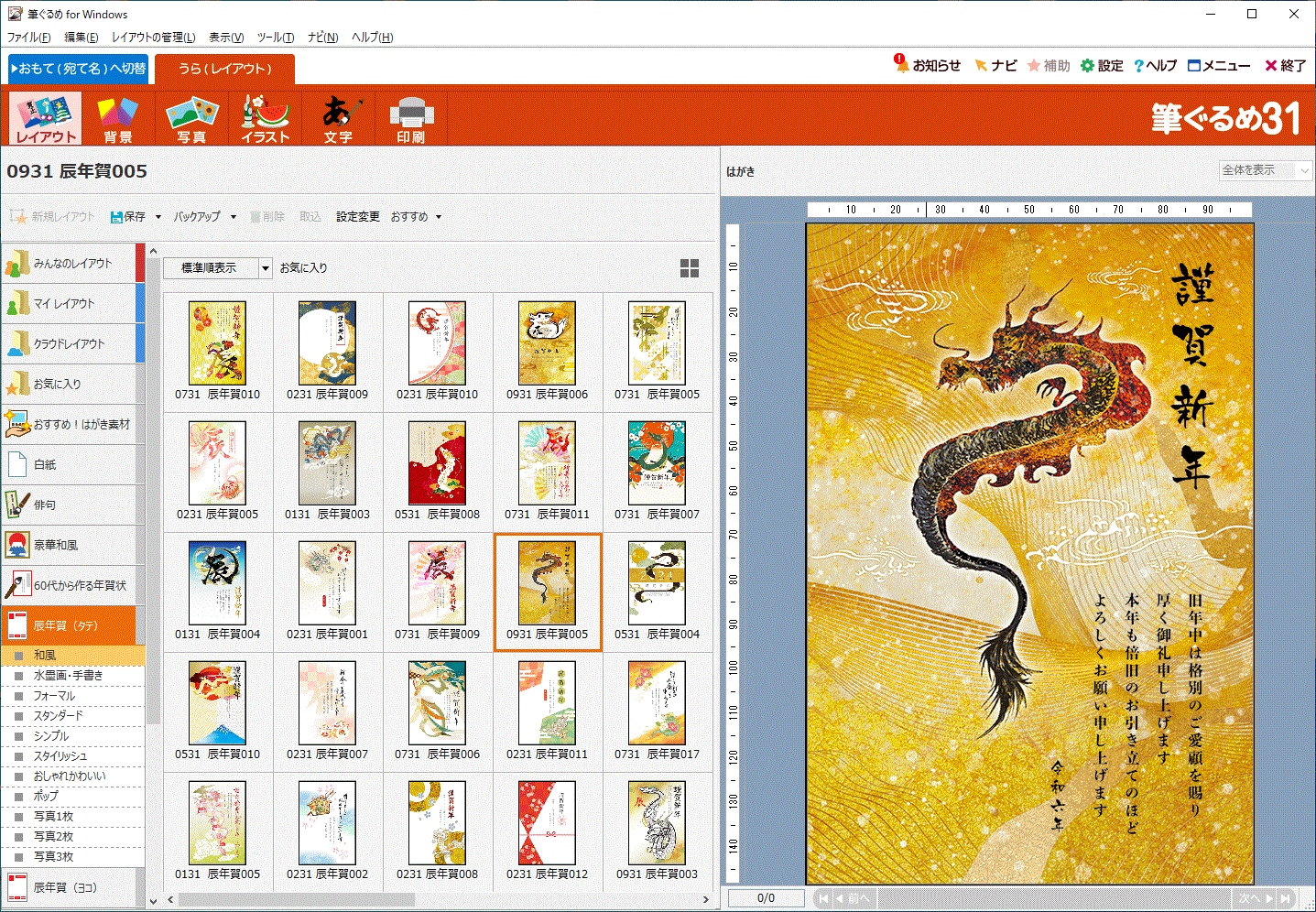Open the メニュー button

click(x=1219, y=66)
